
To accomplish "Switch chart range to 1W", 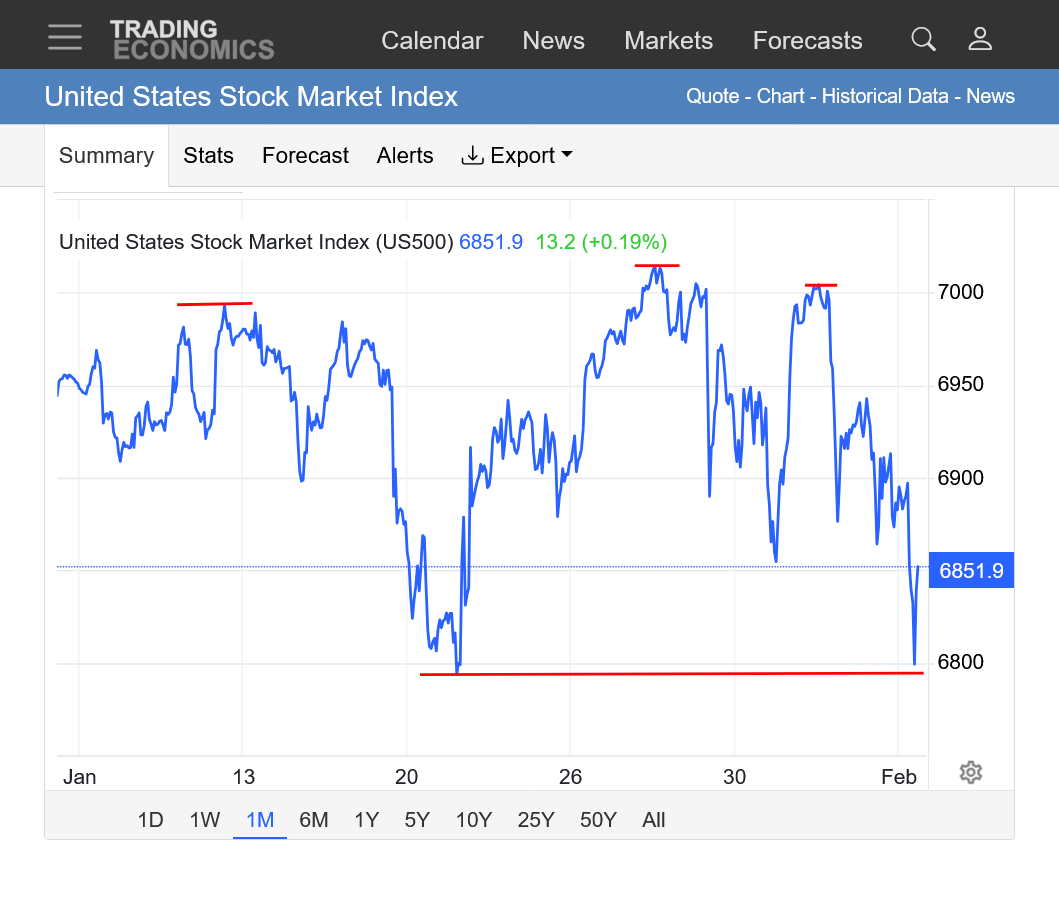I will pyautogui.click(x=205, y=820).
